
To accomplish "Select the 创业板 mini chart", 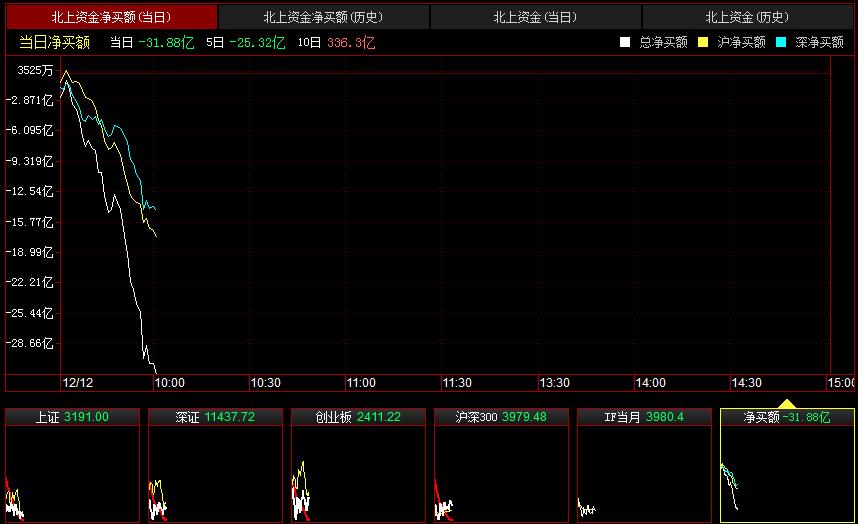I will tap(358, 465).
